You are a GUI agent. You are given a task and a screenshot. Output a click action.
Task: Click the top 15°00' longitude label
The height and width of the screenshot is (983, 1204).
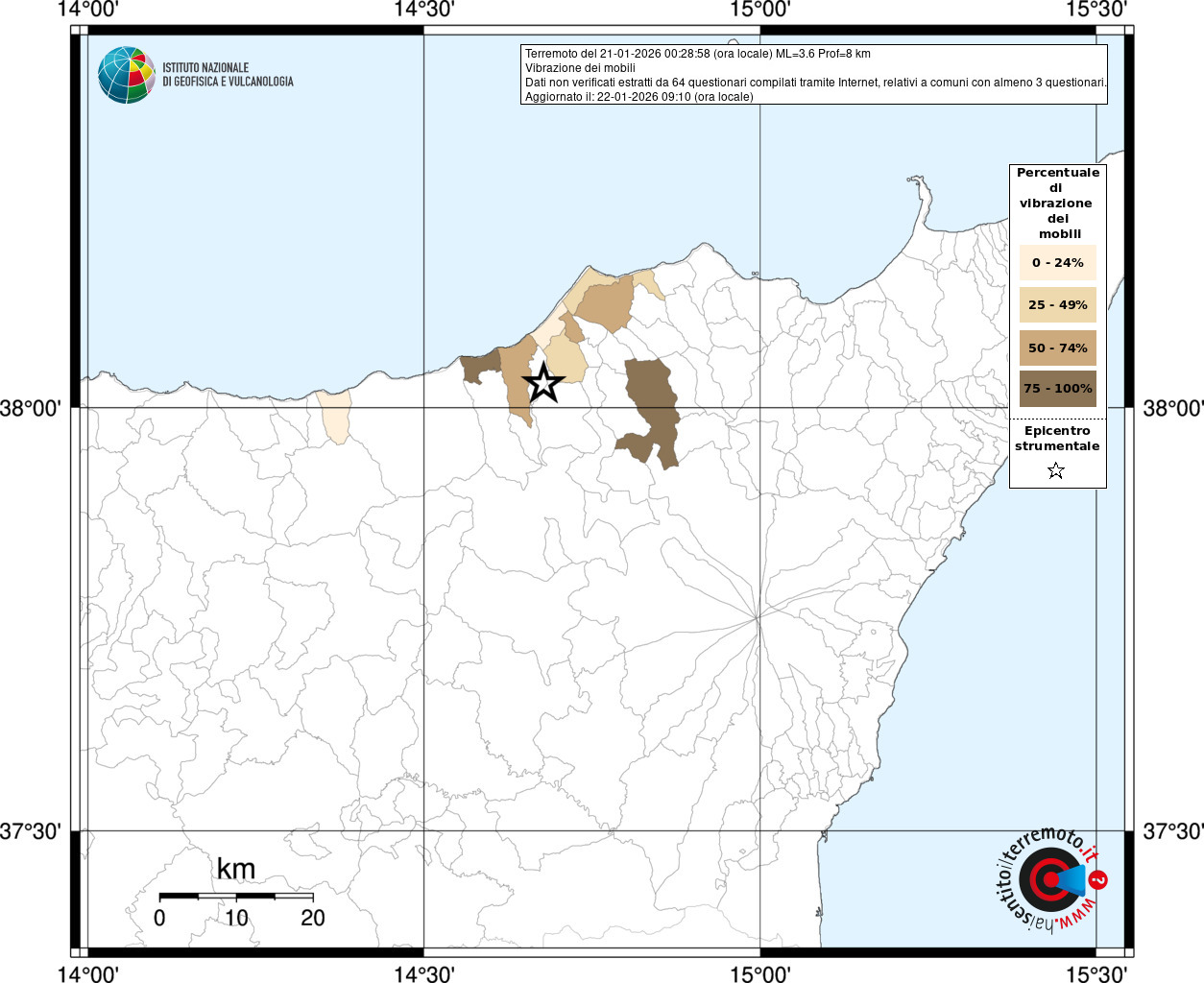tap(760, 10)
